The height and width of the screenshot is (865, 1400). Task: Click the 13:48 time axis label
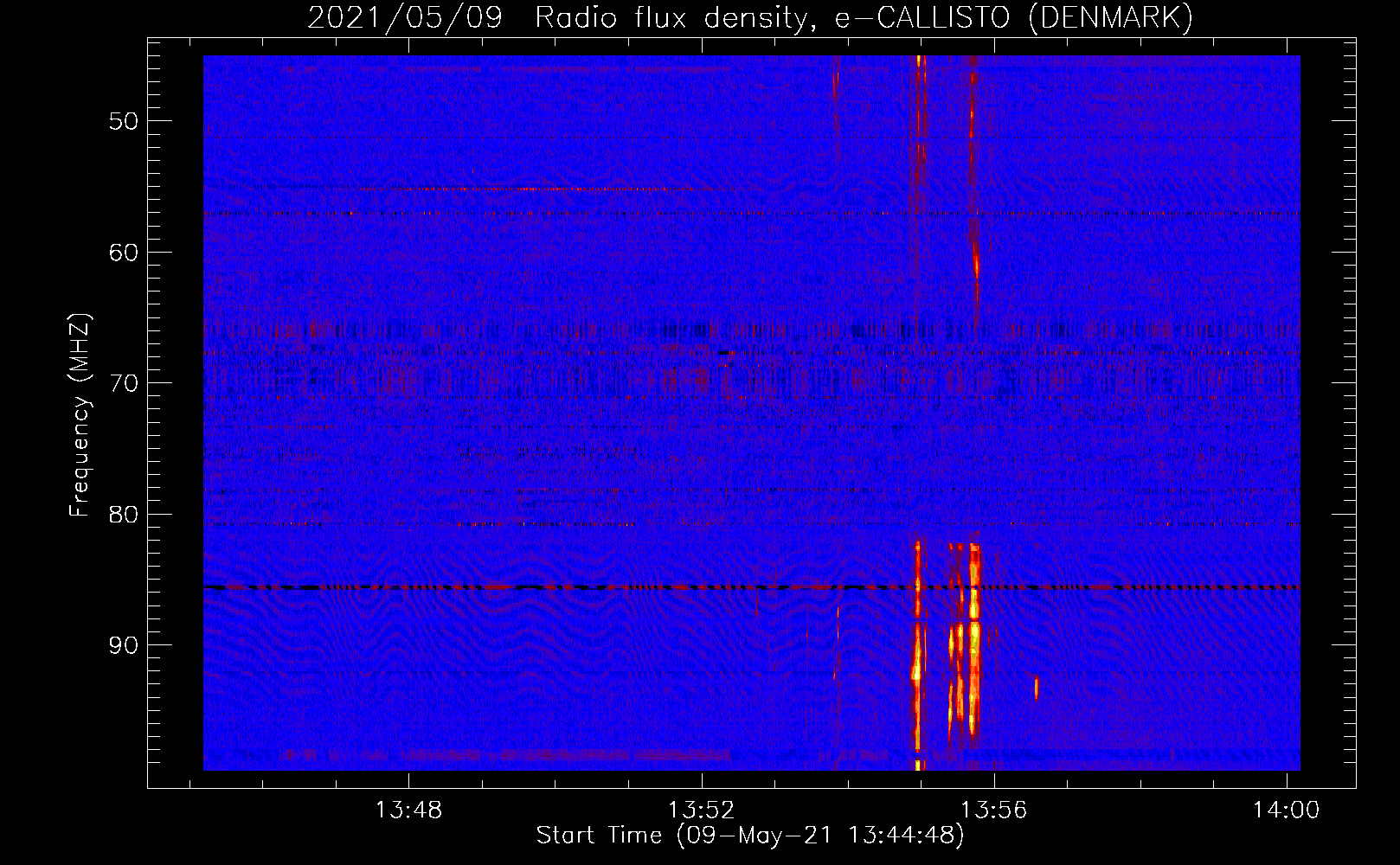pyautogui.click(x=408, y=811)
